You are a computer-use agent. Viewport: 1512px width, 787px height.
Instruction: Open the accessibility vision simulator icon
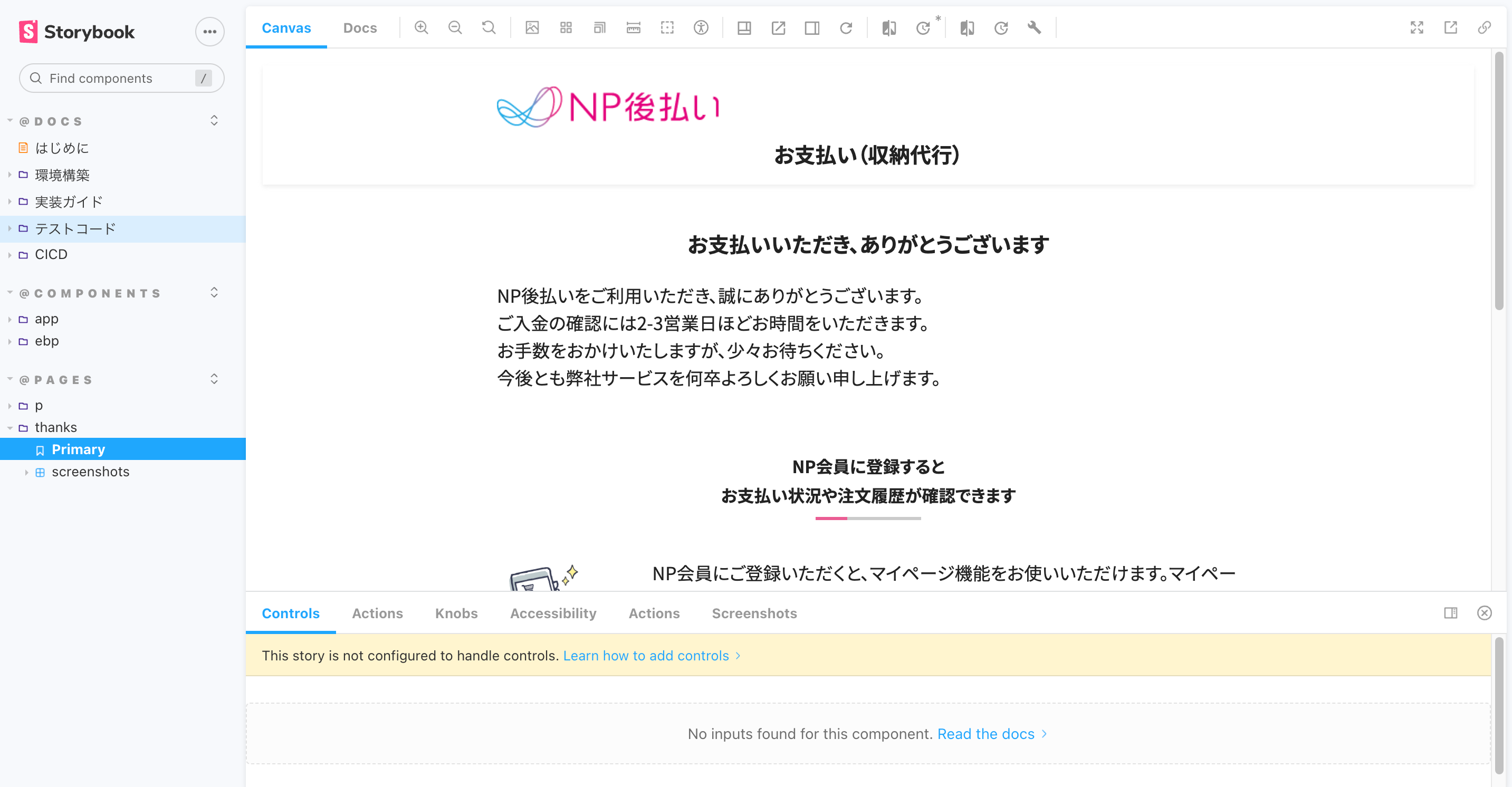[701, 27]
